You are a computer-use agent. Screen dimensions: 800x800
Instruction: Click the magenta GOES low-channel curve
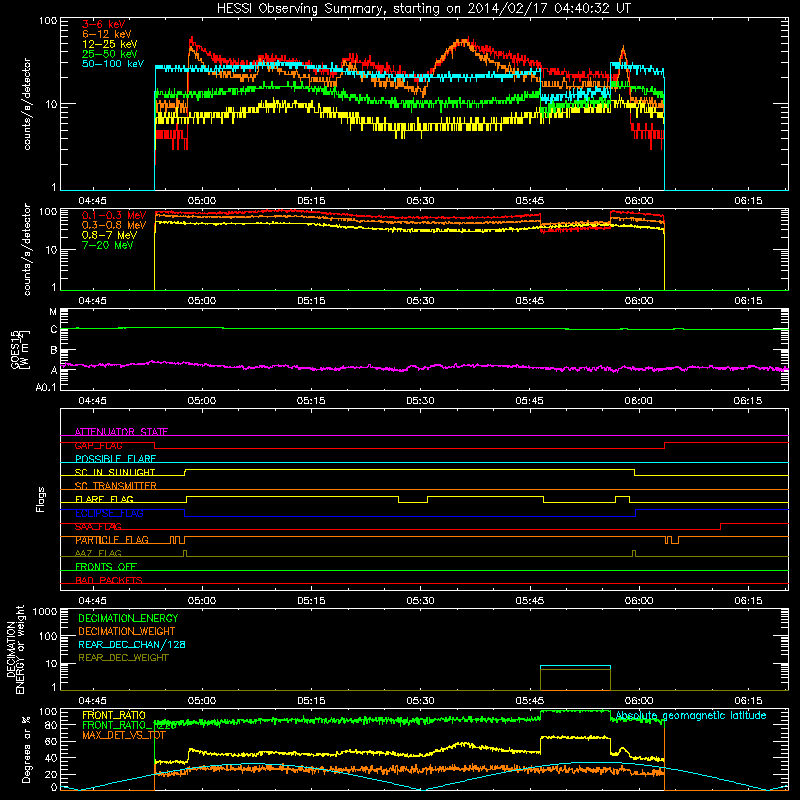[423, 366]
